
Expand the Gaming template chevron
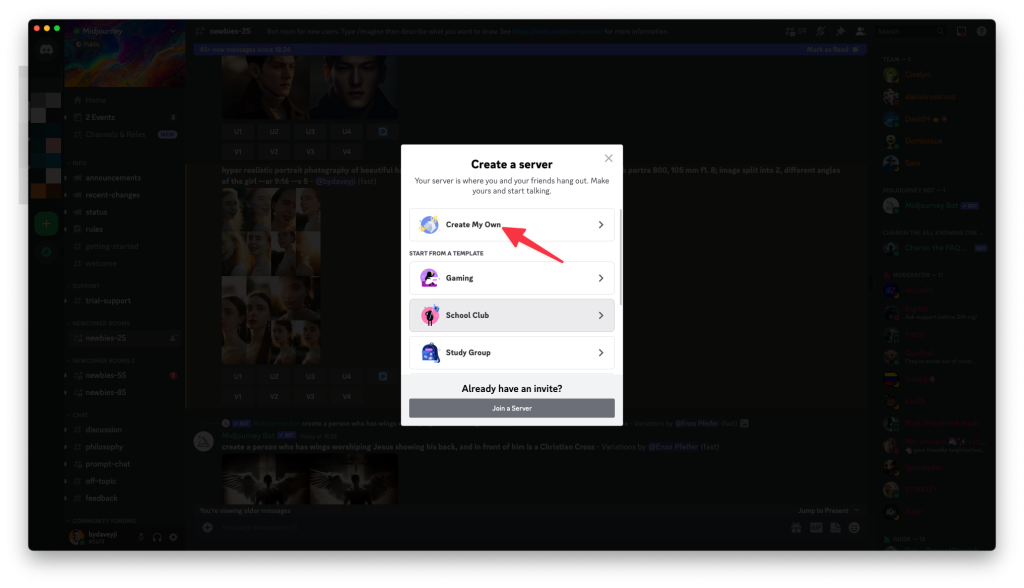click(601, 278)
